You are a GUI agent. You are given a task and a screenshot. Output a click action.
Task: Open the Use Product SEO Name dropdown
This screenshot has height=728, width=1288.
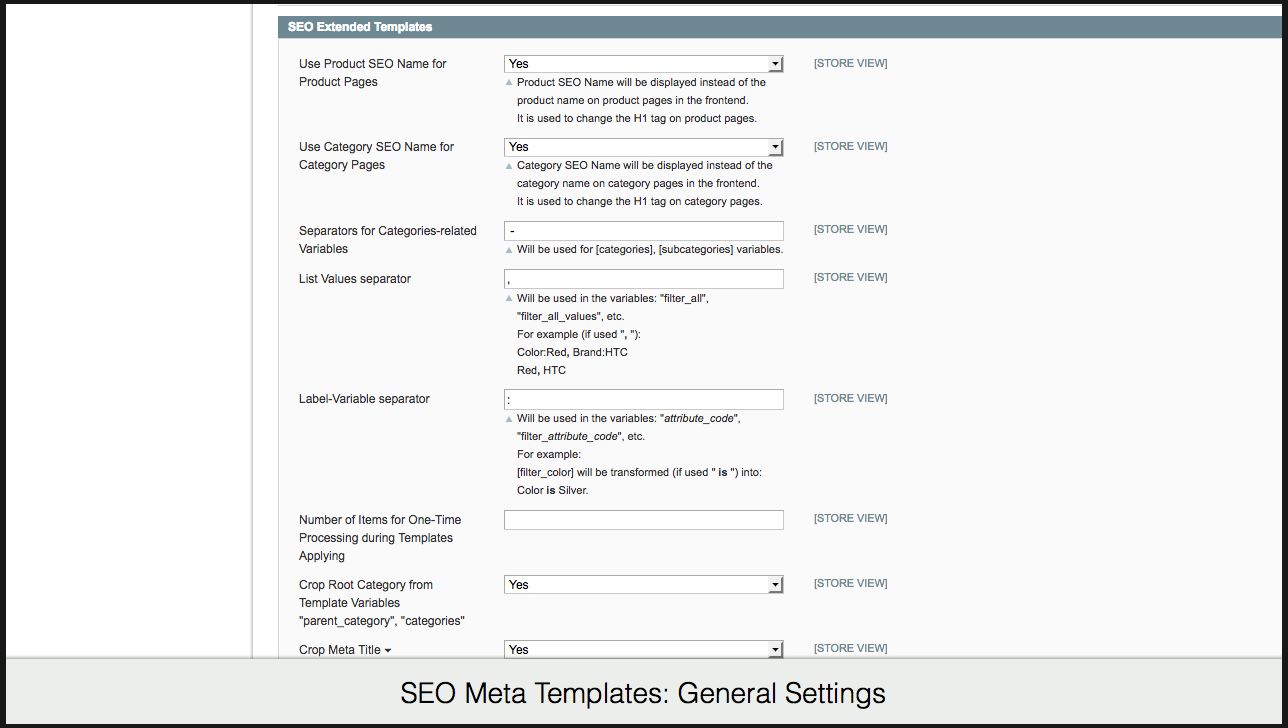(643, 64)
